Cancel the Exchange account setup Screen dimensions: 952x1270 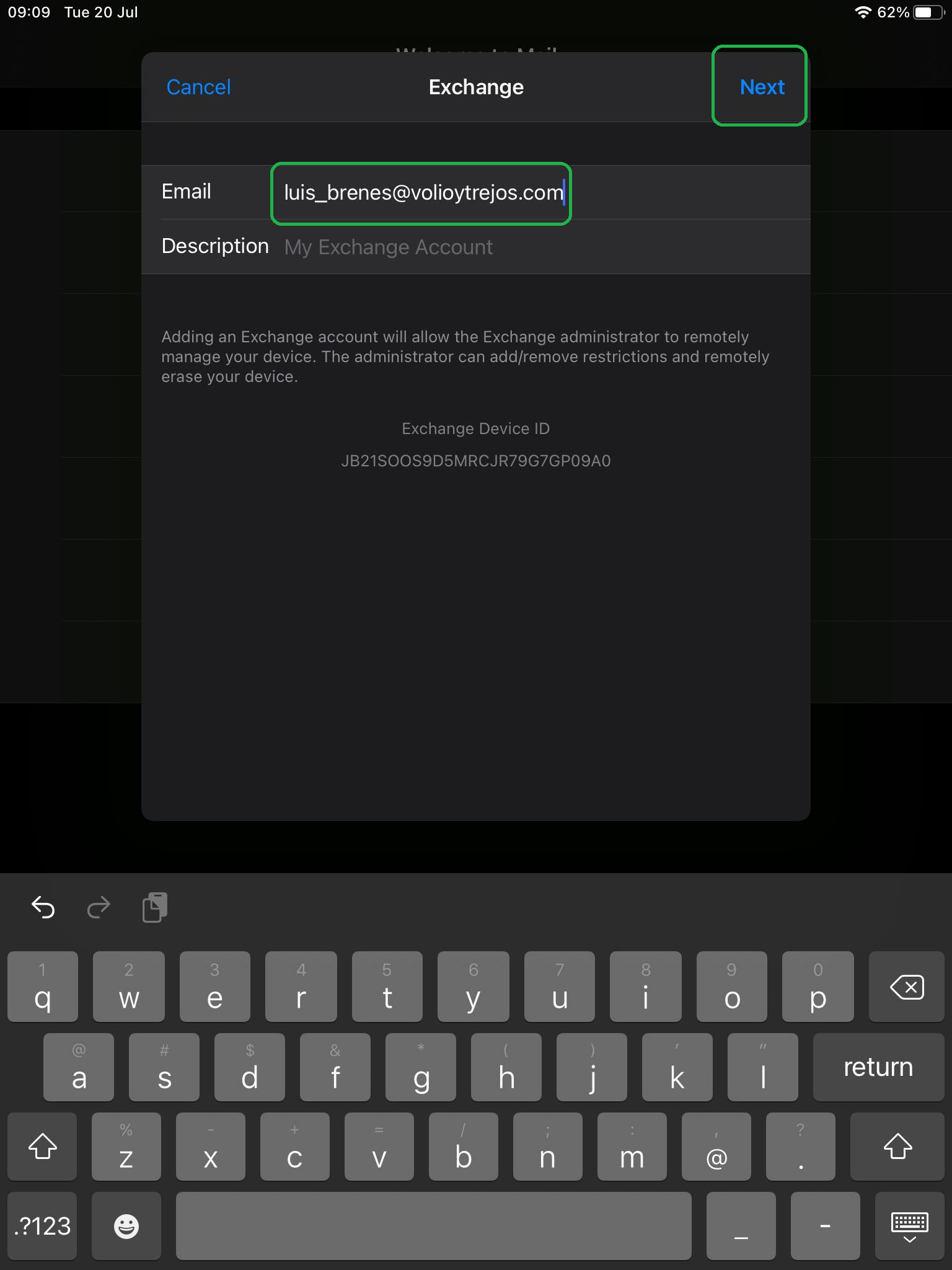[x=198, y=87]
